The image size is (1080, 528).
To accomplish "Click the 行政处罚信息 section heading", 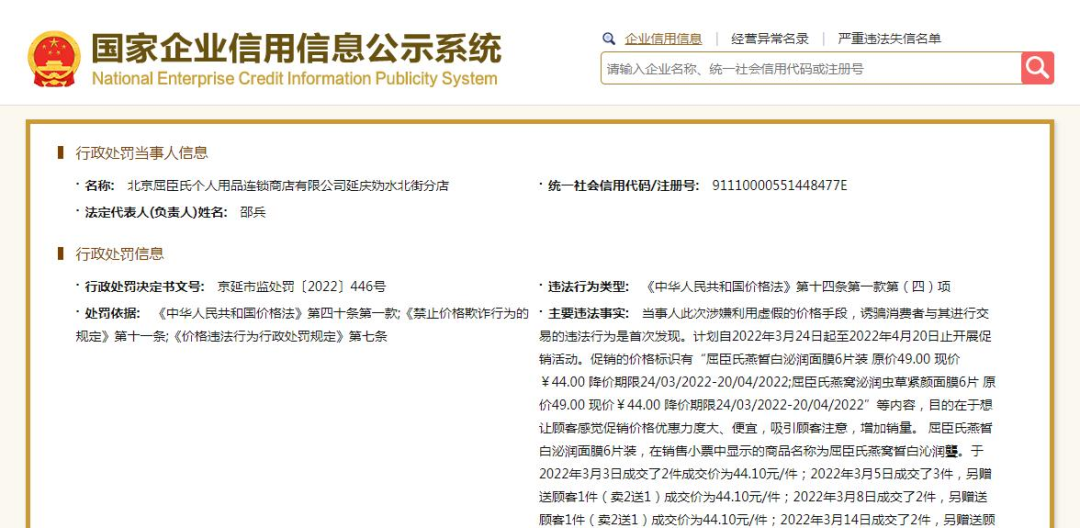I will (x=120, y=254).
